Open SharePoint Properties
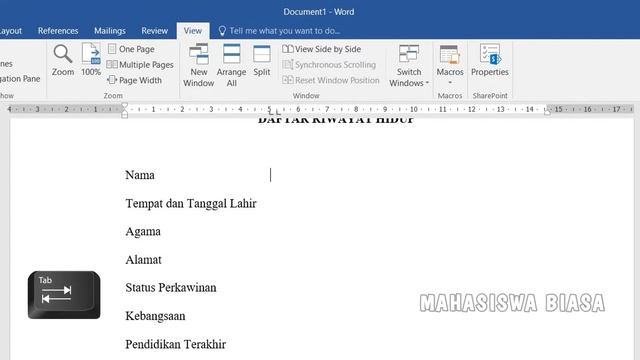 [490, 60]
